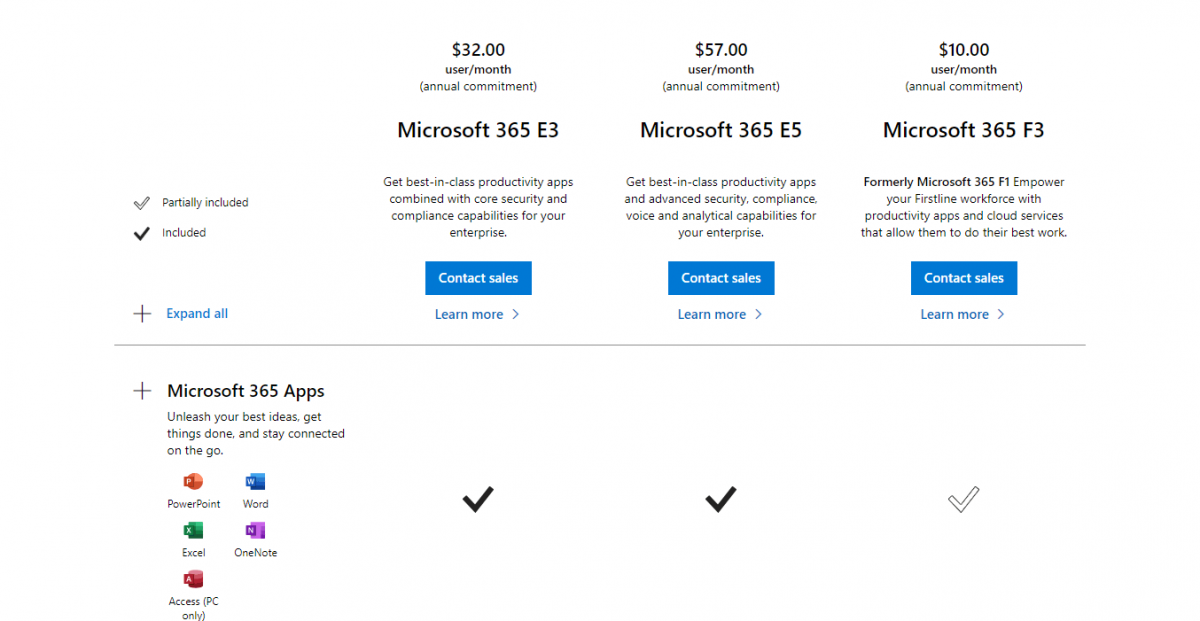Screen dimensions: 1200x621
Task: Click the Included legend checkmark
Action: pos(142,233)
